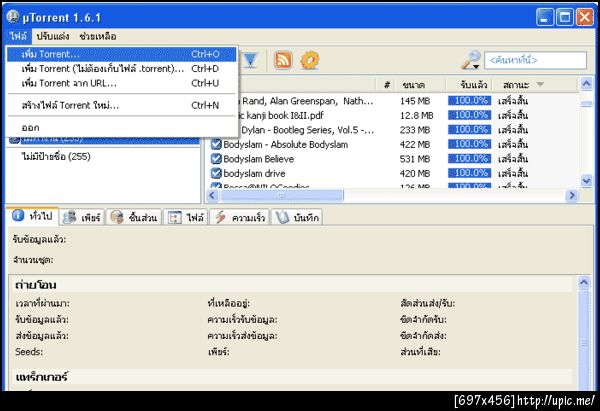600x411 pixels.
Task: Switch to the 'ไฟล์' files tab
Action: tap(186, 217)
